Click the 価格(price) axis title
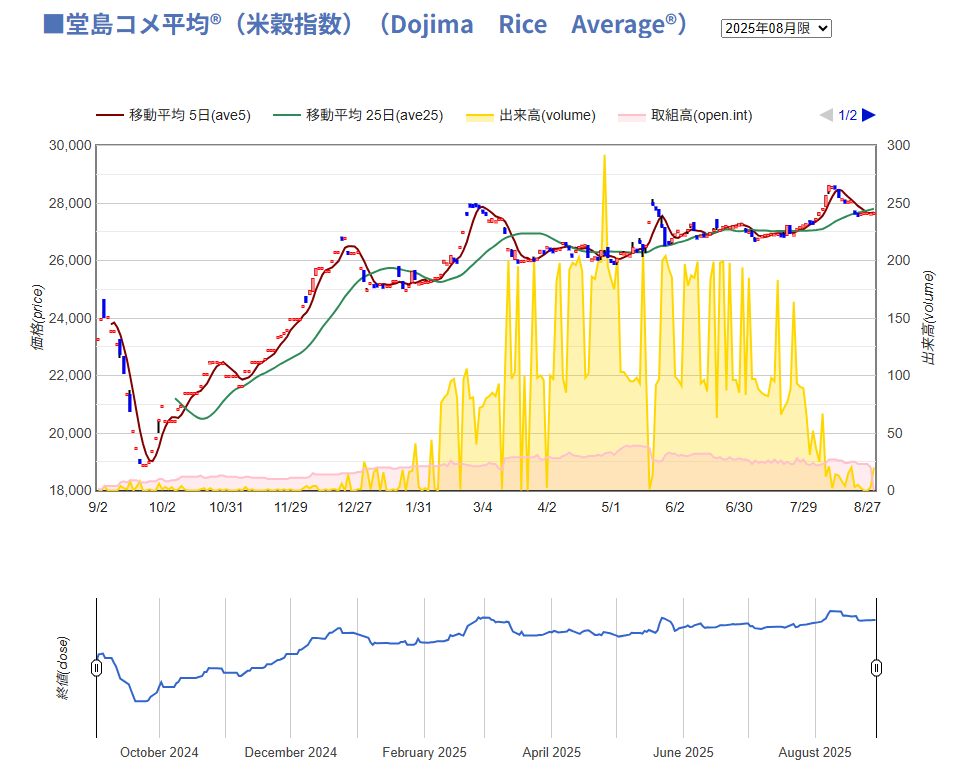 click(x=38, y=318)
